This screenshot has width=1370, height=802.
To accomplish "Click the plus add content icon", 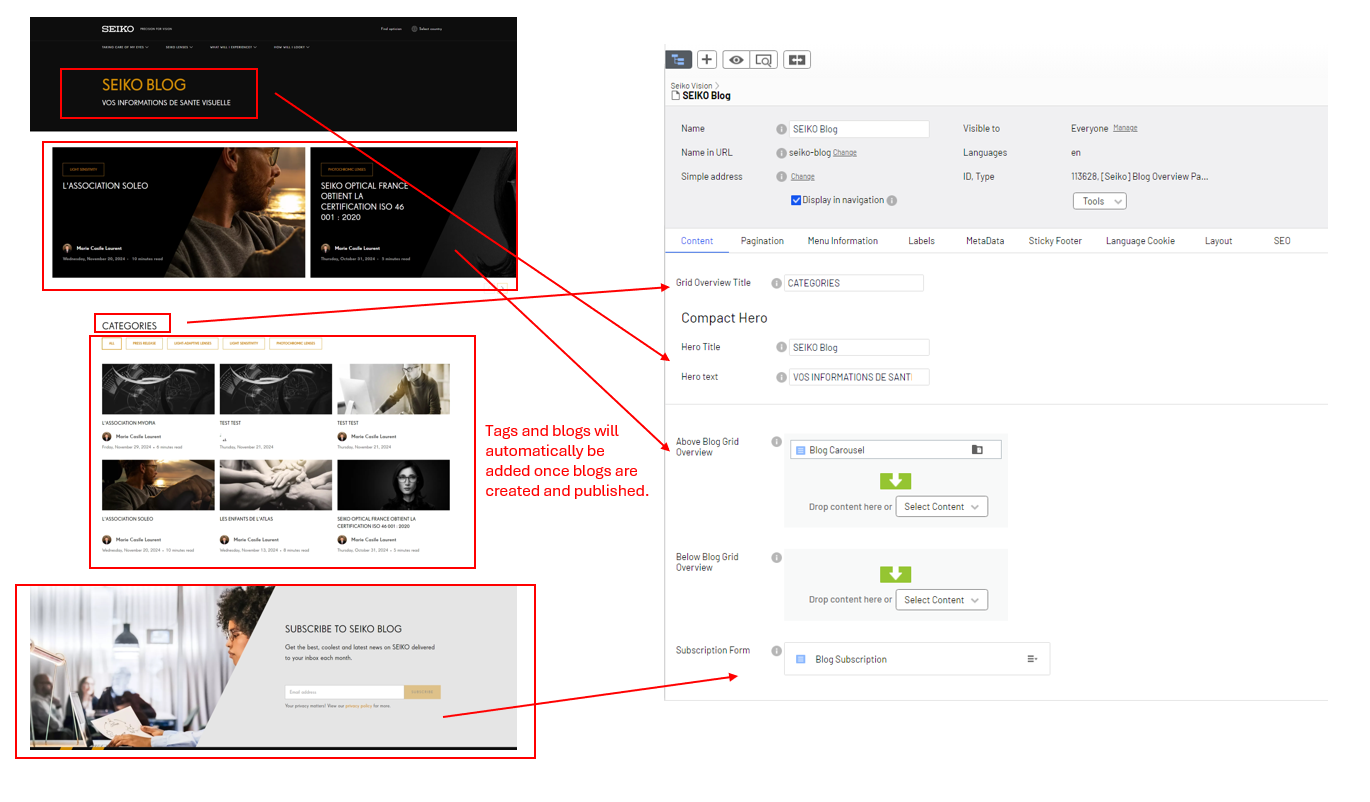I will (x=706, y=60).
